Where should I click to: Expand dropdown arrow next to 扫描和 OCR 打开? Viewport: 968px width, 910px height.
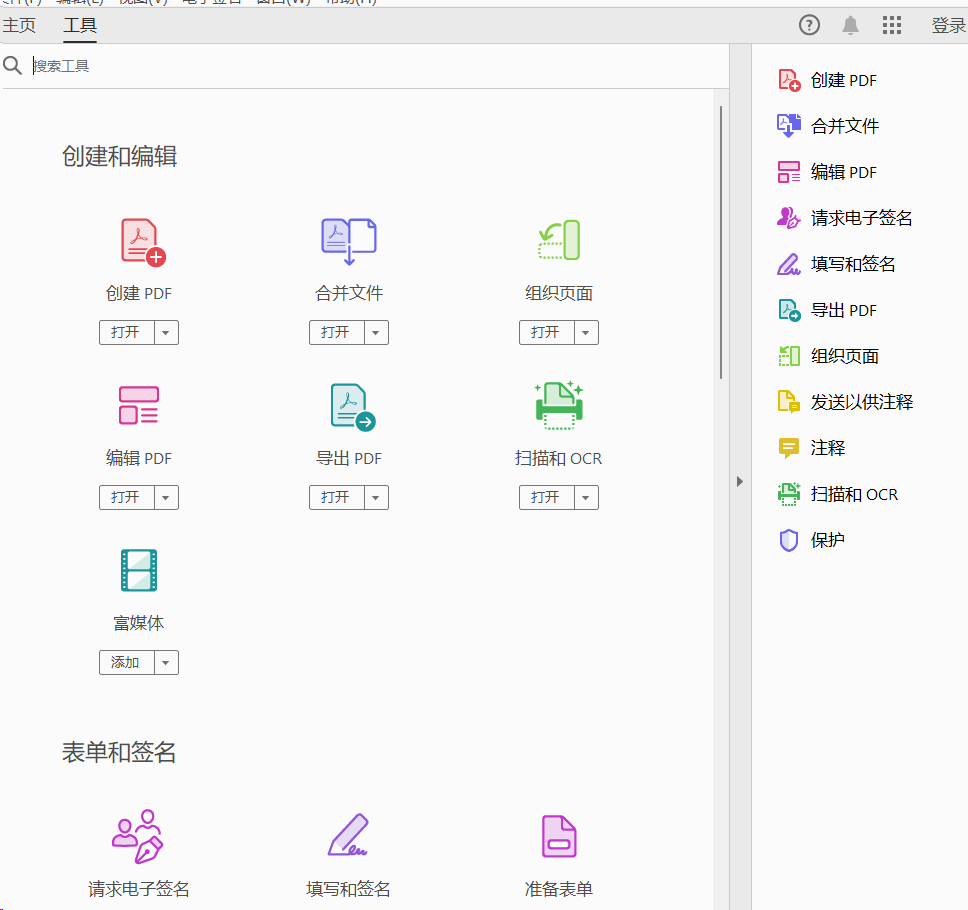pyautogui.click(x=586, y=498)
